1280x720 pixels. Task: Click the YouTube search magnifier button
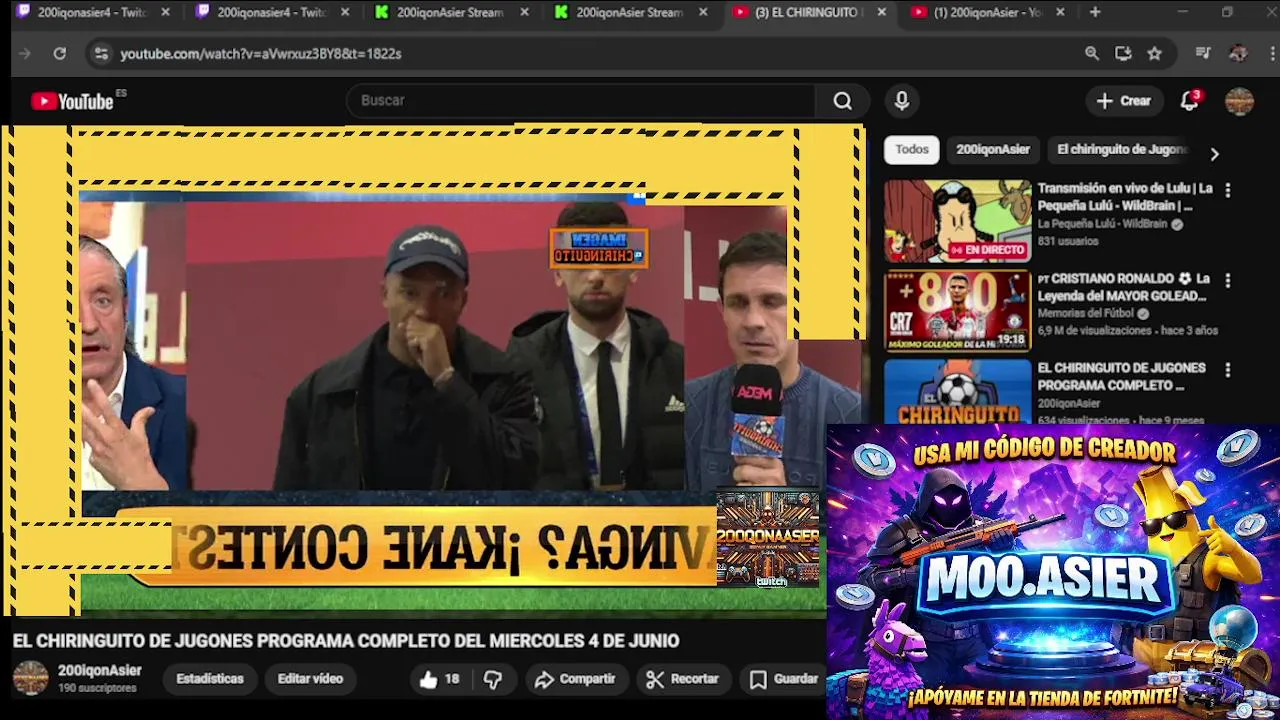coord(843,101)
